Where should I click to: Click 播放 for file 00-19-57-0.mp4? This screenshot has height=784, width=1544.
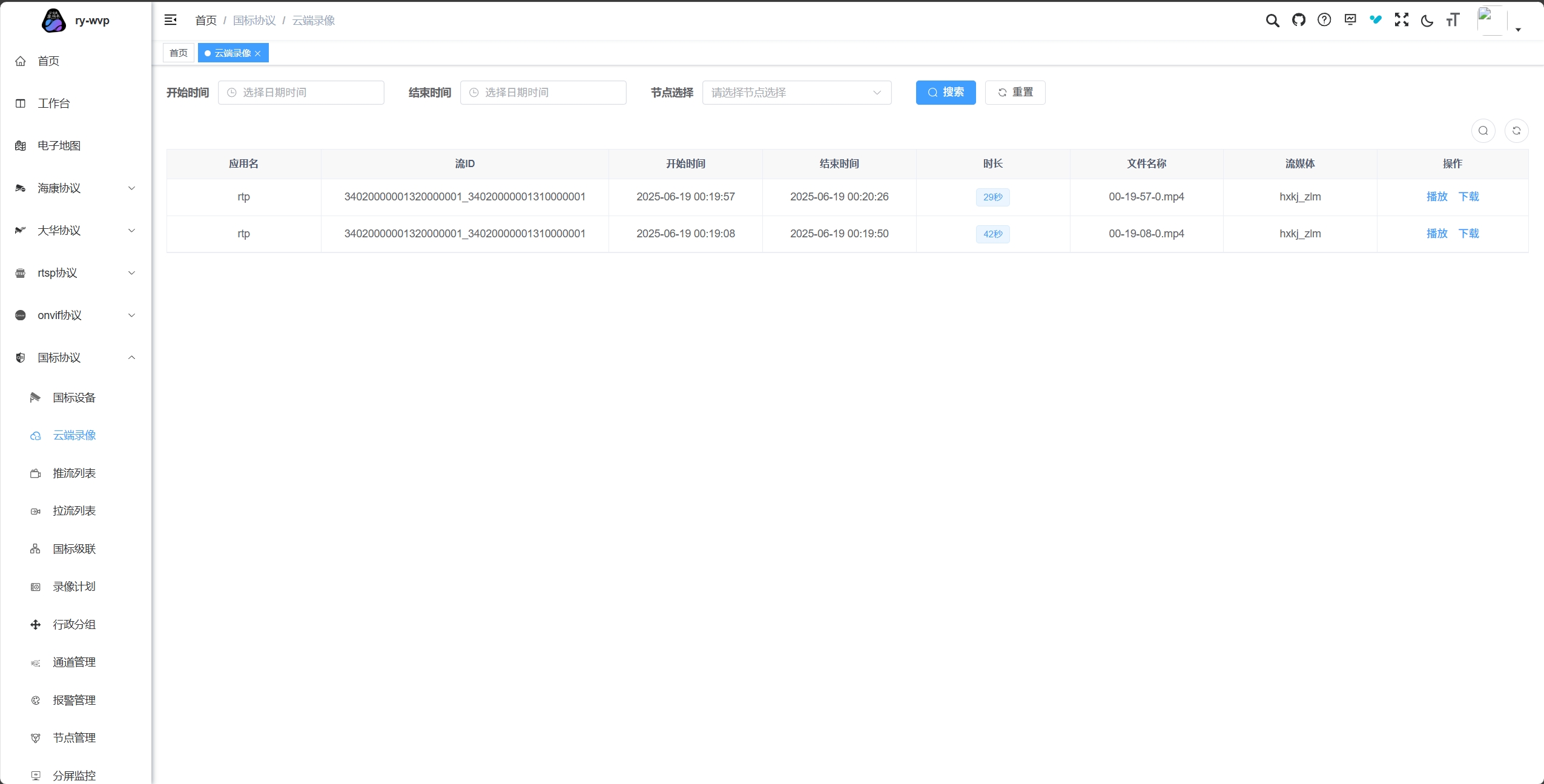(x=1436, y=197)
